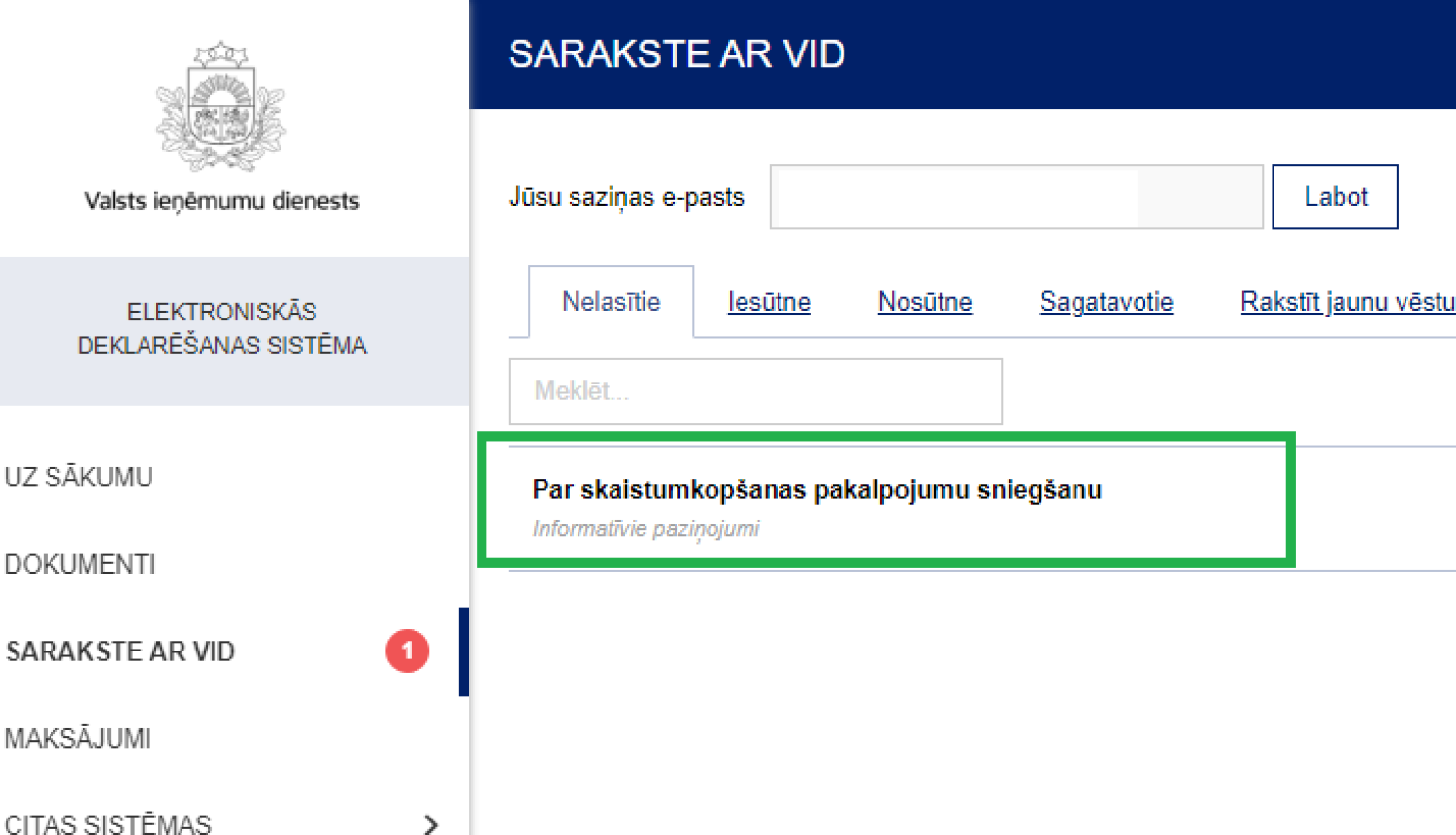
Task: Select the Sagatavotie tab
Action: pos(1106,301)
